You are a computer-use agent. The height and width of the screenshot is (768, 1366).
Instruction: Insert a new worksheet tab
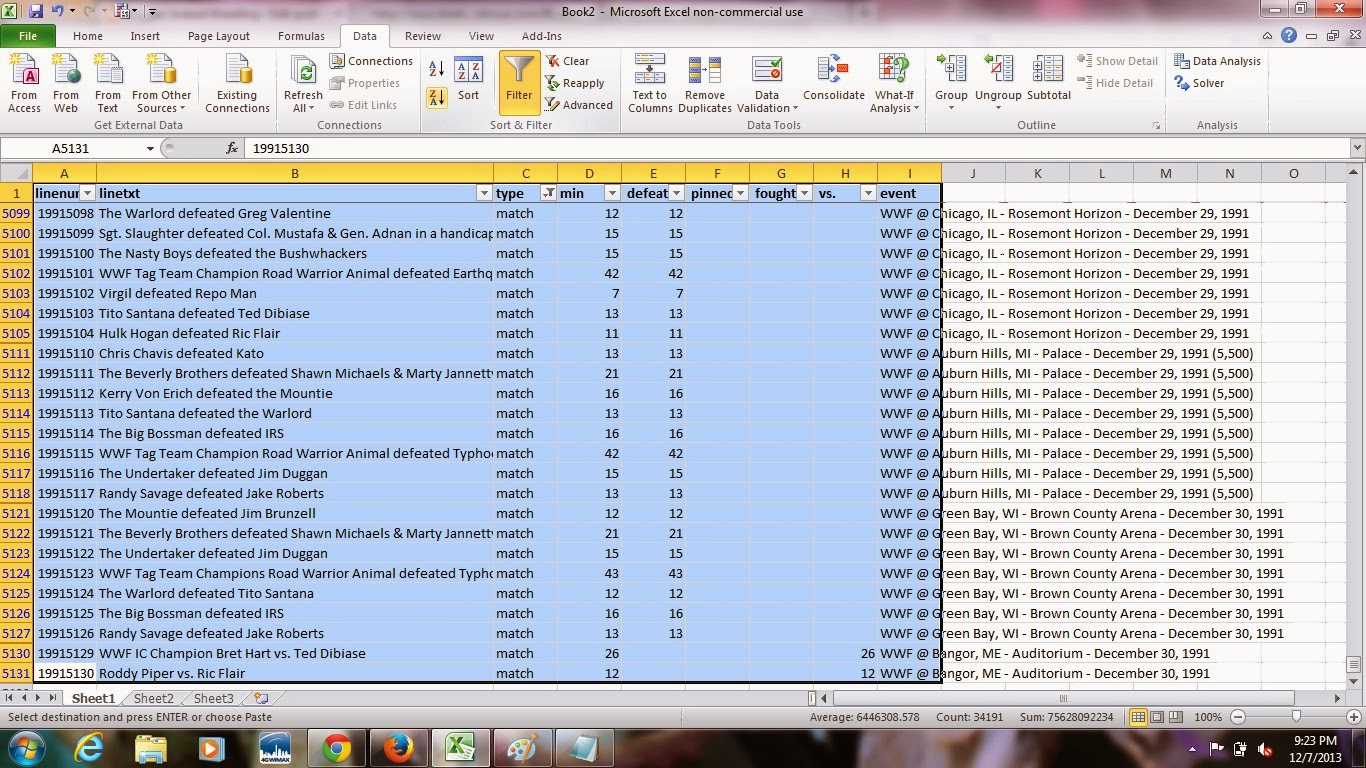coord(261,698)
